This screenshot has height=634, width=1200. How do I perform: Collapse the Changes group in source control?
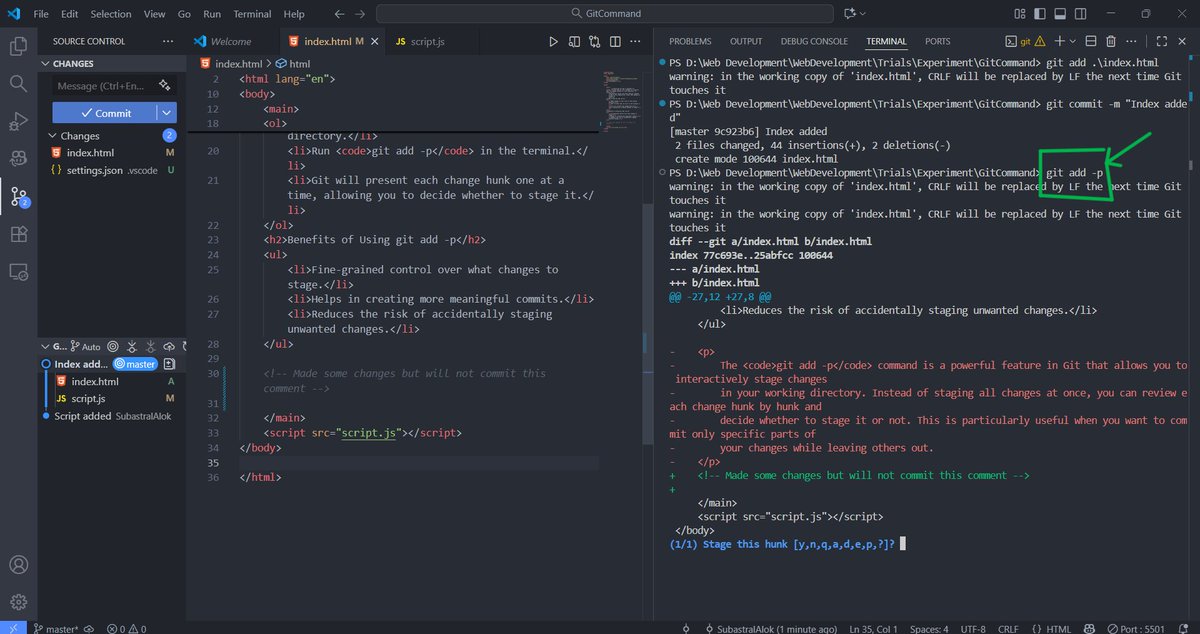pyautogui.click(x=53, y=135)
